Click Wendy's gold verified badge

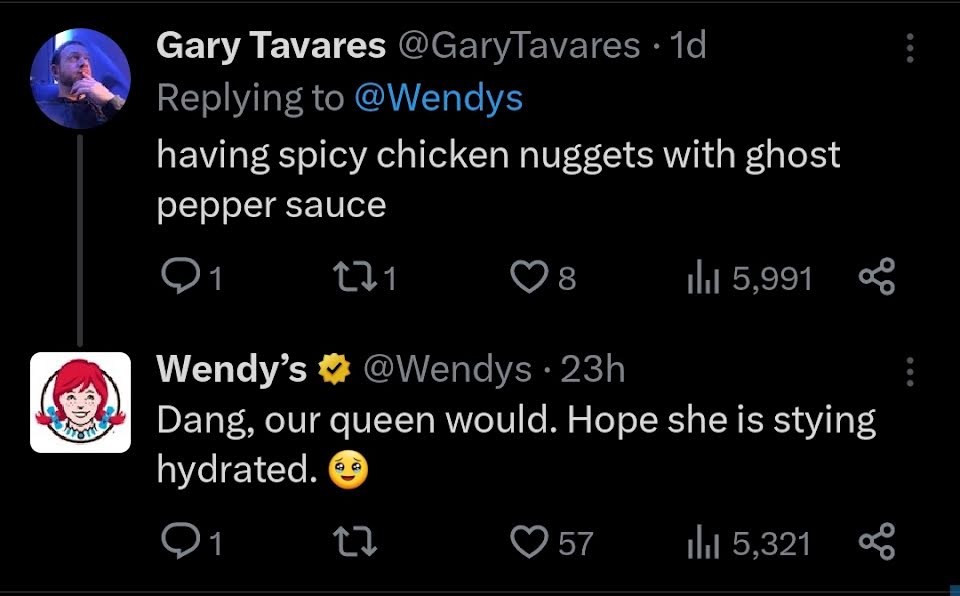(x=332, y=371)
